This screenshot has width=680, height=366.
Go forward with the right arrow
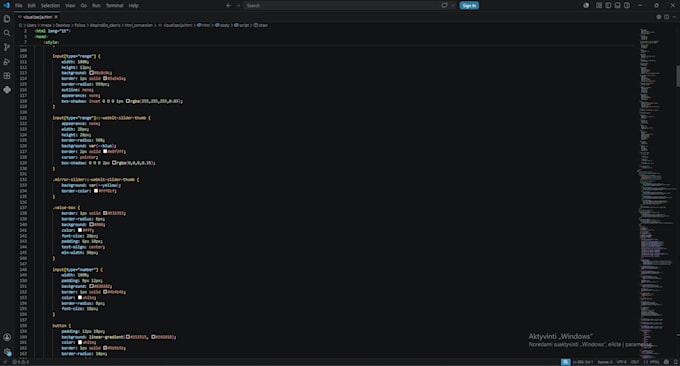[238, 6]
